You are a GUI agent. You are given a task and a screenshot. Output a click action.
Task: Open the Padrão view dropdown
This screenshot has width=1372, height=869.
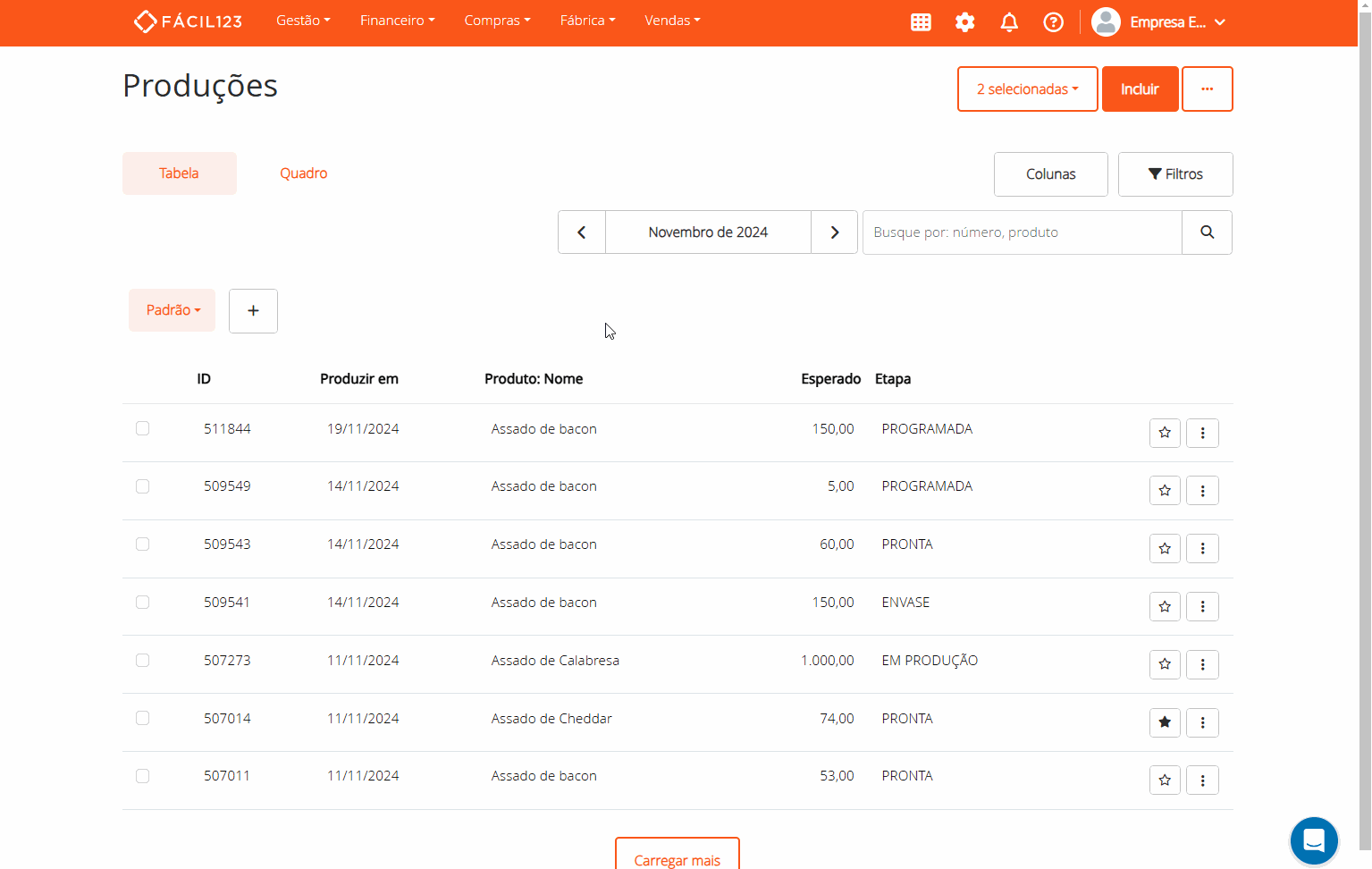tap(173, 310)
